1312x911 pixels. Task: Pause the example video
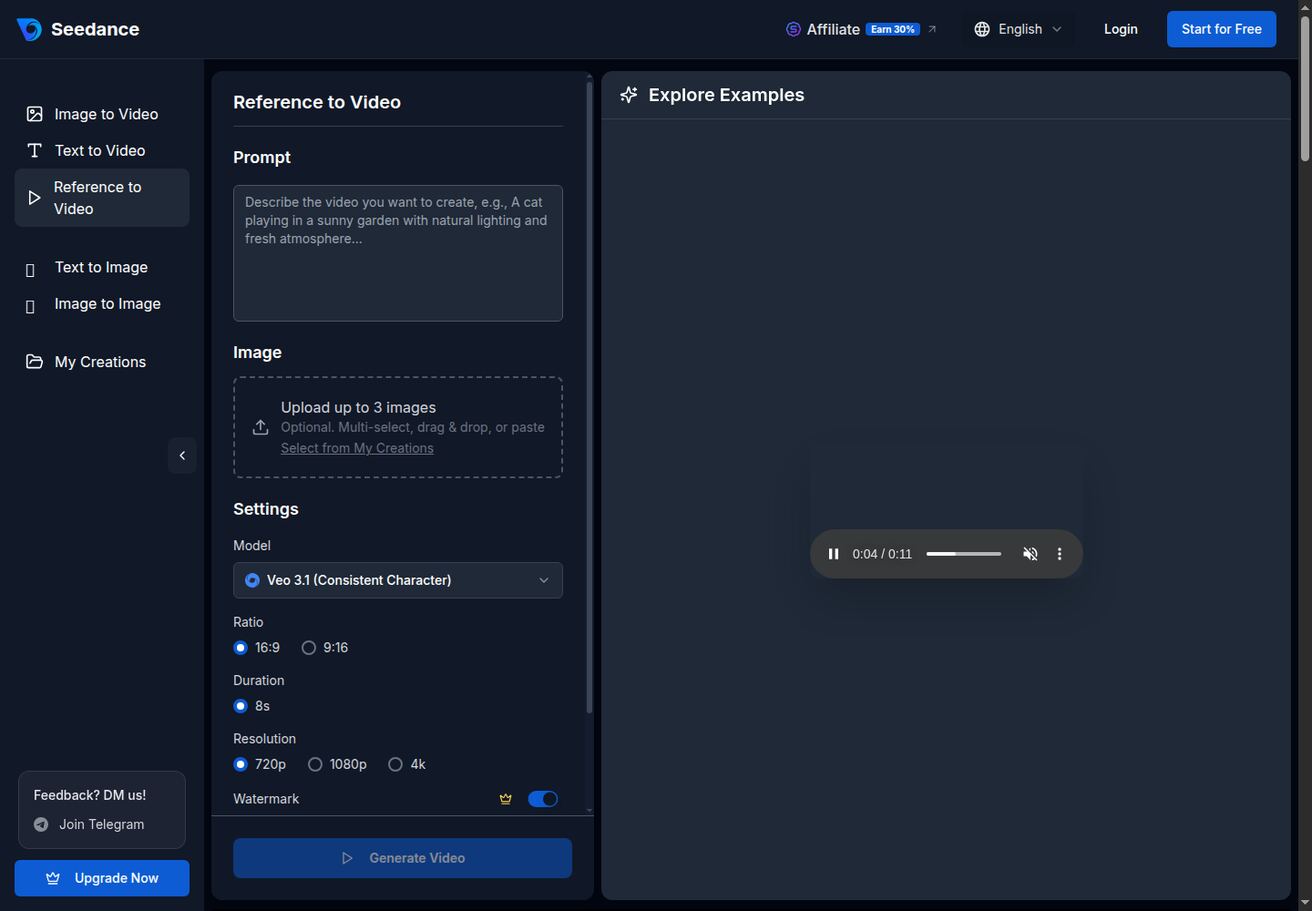tap(833, 554)
